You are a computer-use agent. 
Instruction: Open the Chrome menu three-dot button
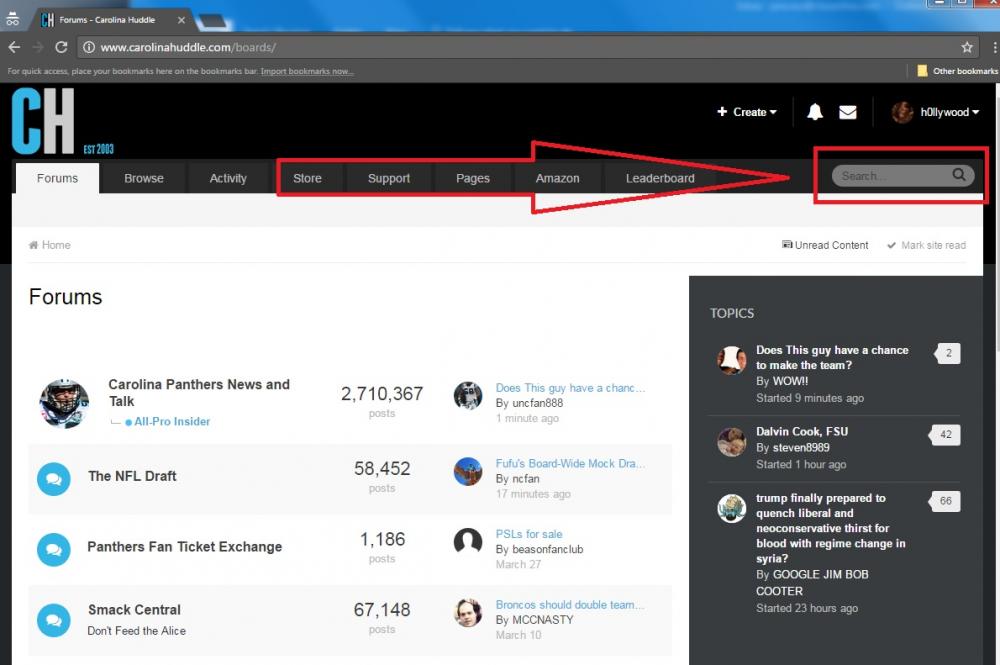click(x=994, y=47)
